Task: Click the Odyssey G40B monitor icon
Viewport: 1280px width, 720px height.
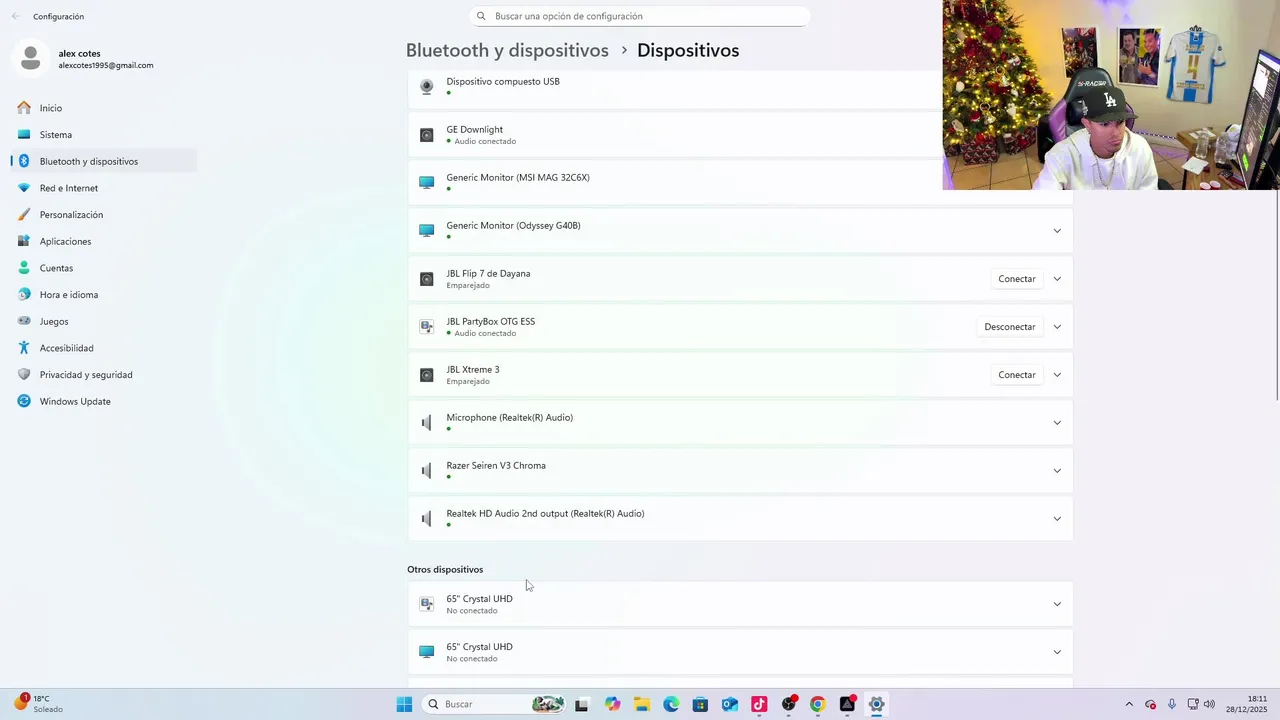Action: point(427,231)
